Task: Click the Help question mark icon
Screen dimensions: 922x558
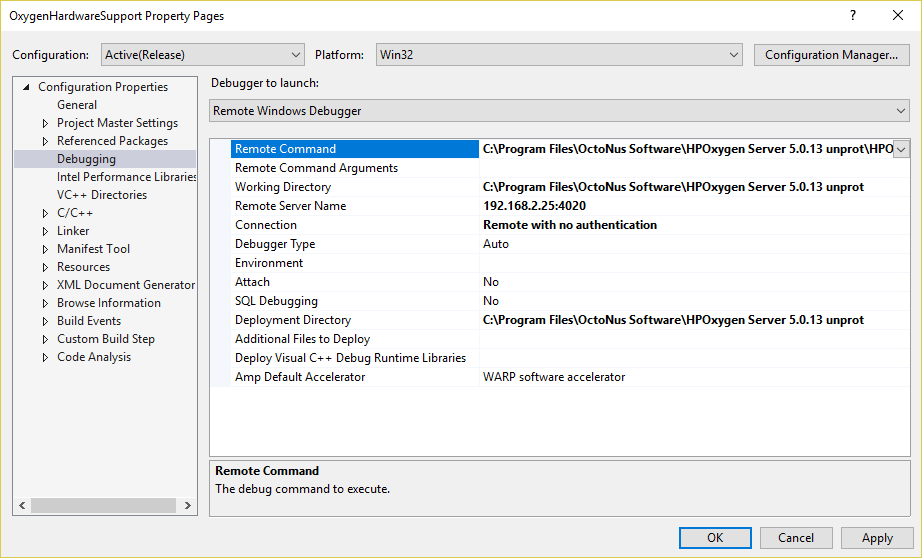Action: coord(853,16)
